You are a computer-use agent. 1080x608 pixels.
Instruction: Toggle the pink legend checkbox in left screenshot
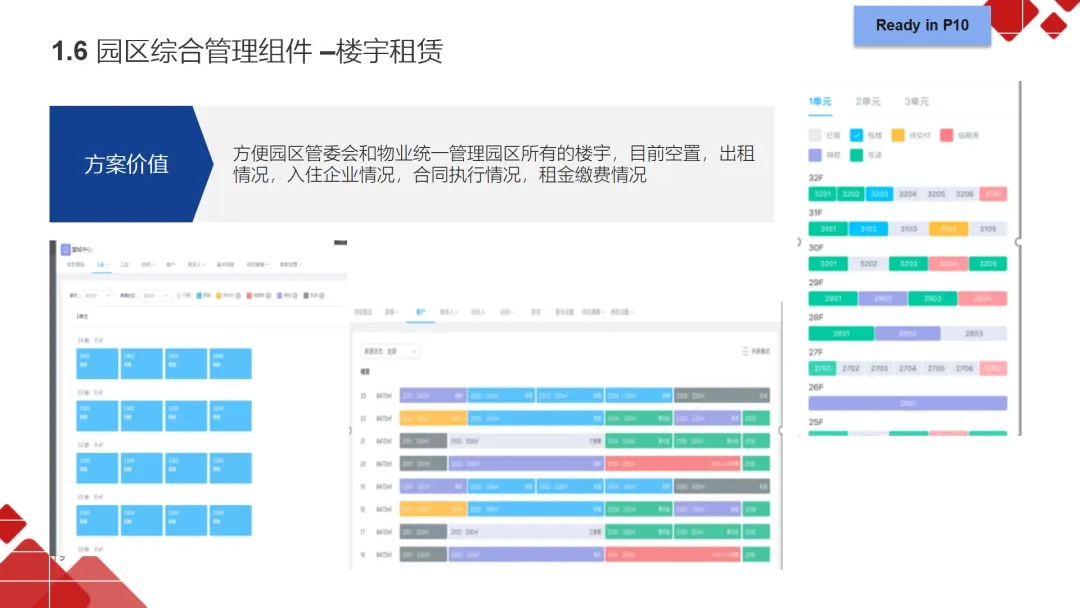[249, 295]
